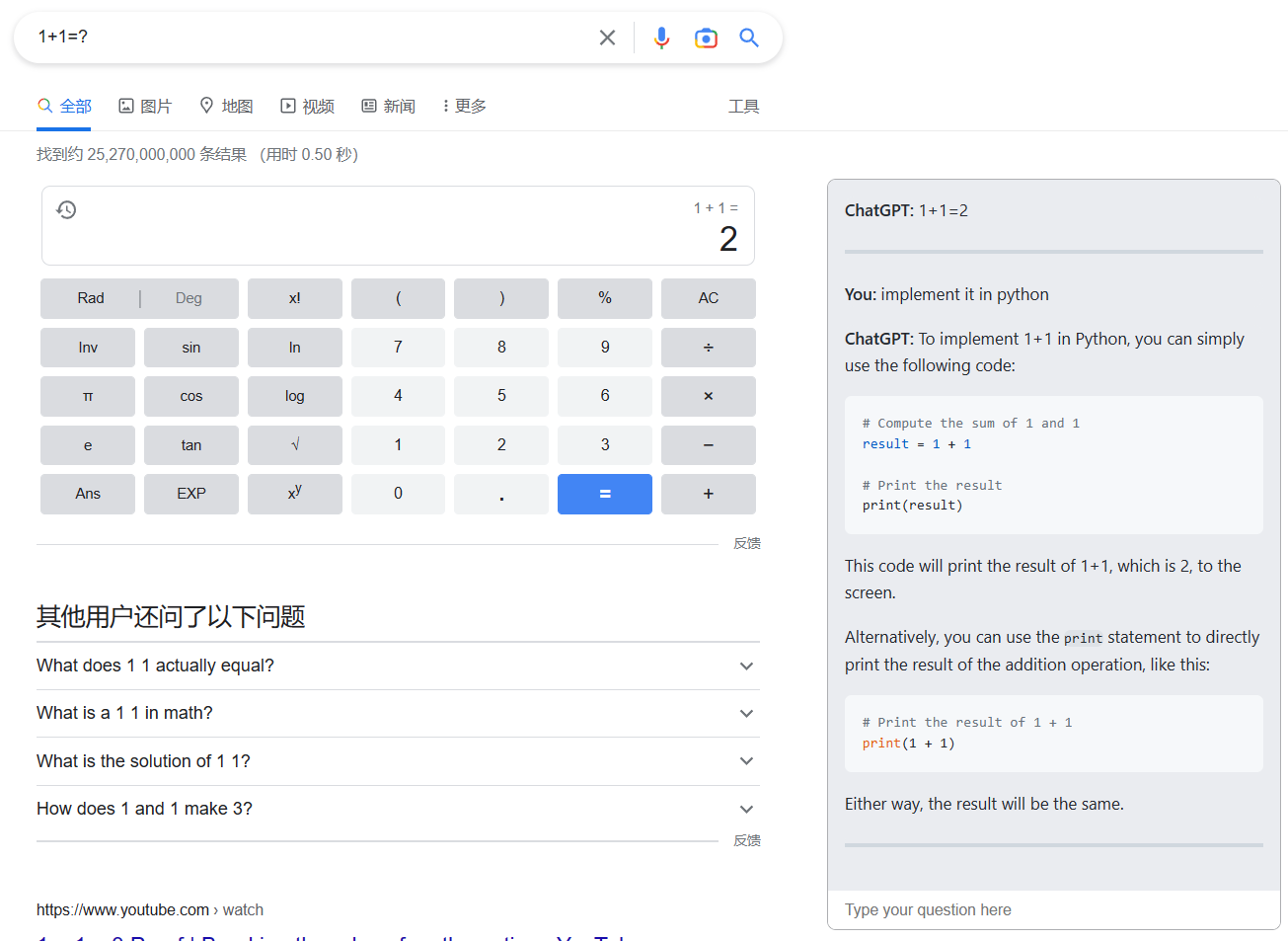Click calculator digit 8

click(x=501, y=348)
